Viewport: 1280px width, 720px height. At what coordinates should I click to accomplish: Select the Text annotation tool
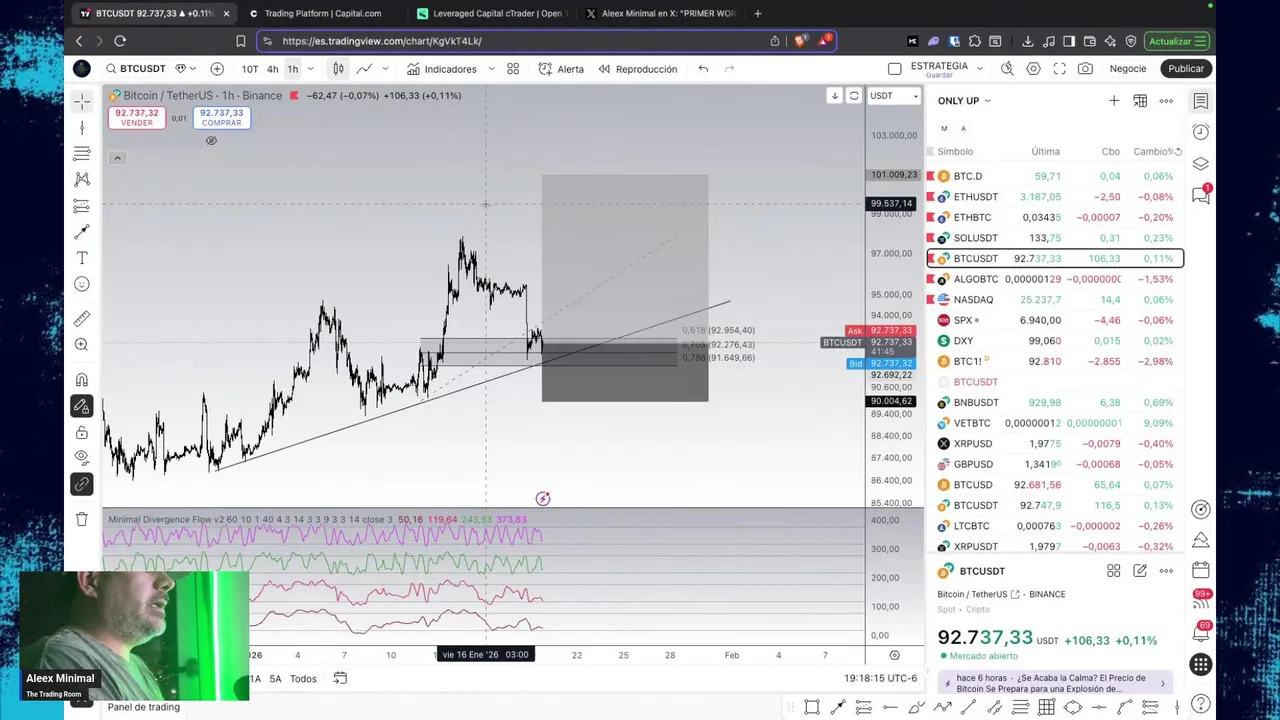coord(82,258)
